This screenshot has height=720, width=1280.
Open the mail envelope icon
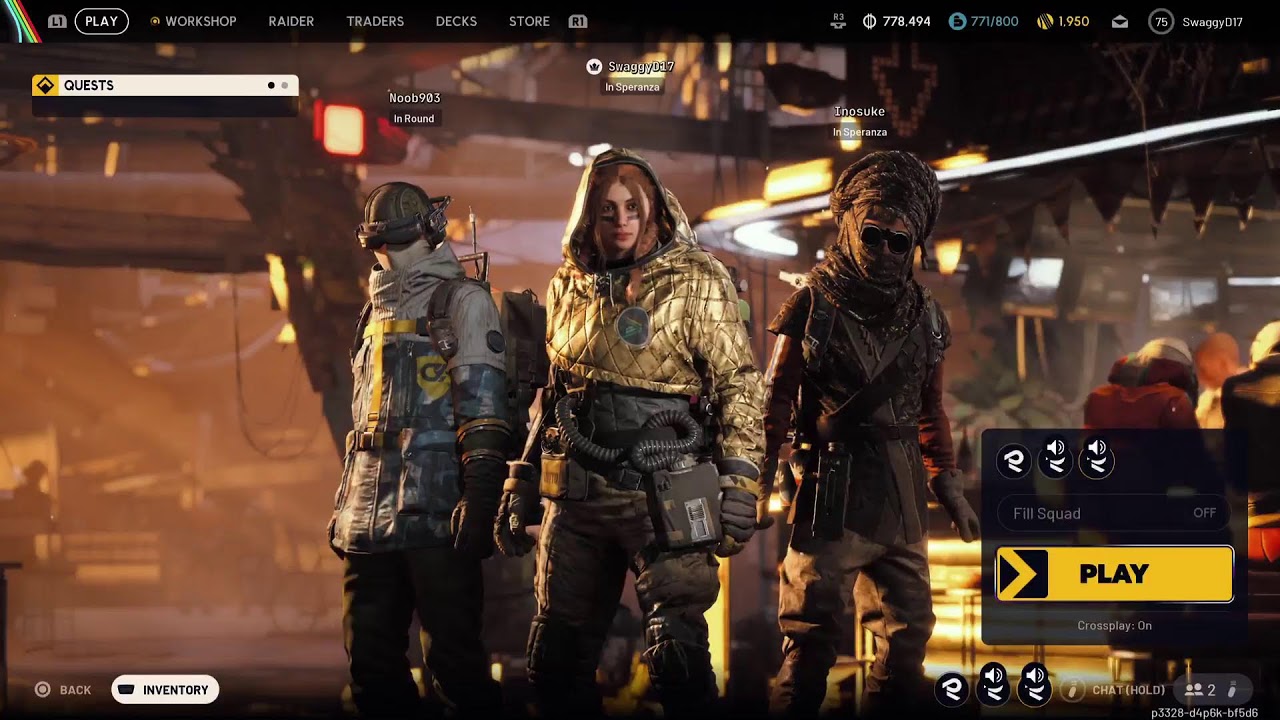point(1120,21)
